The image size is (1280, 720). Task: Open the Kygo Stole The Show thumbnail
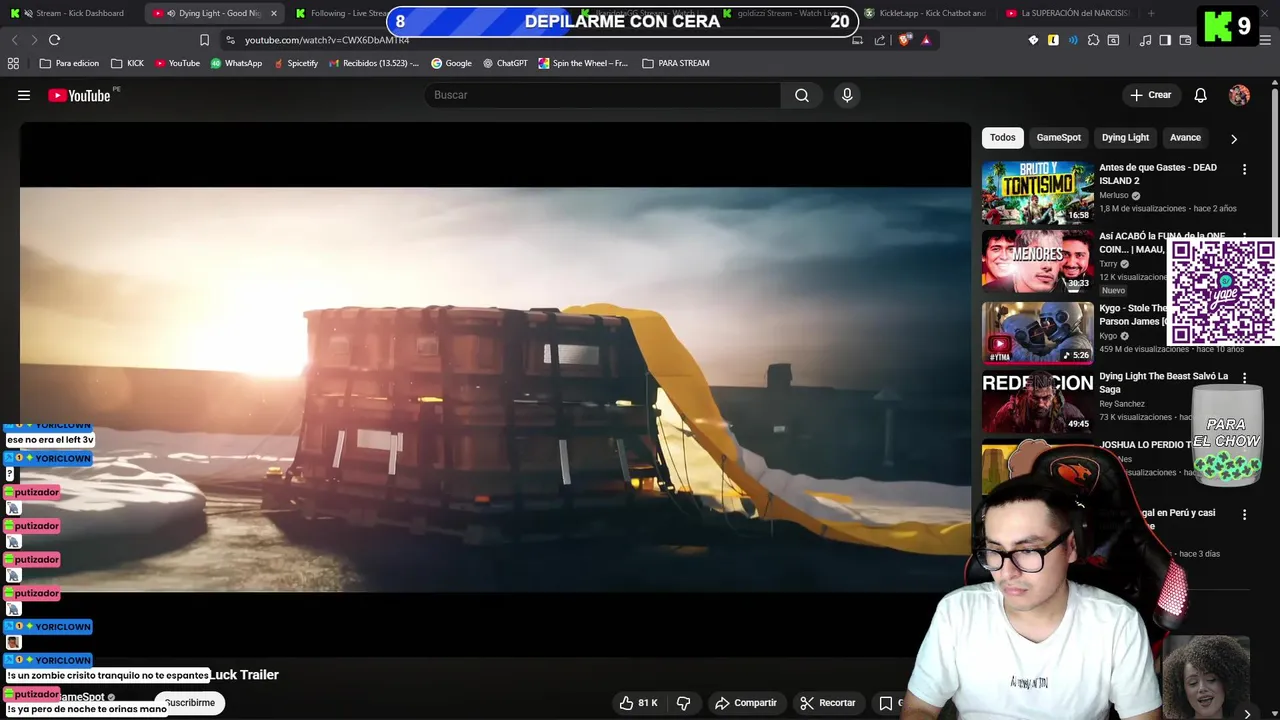[1037, 333]
